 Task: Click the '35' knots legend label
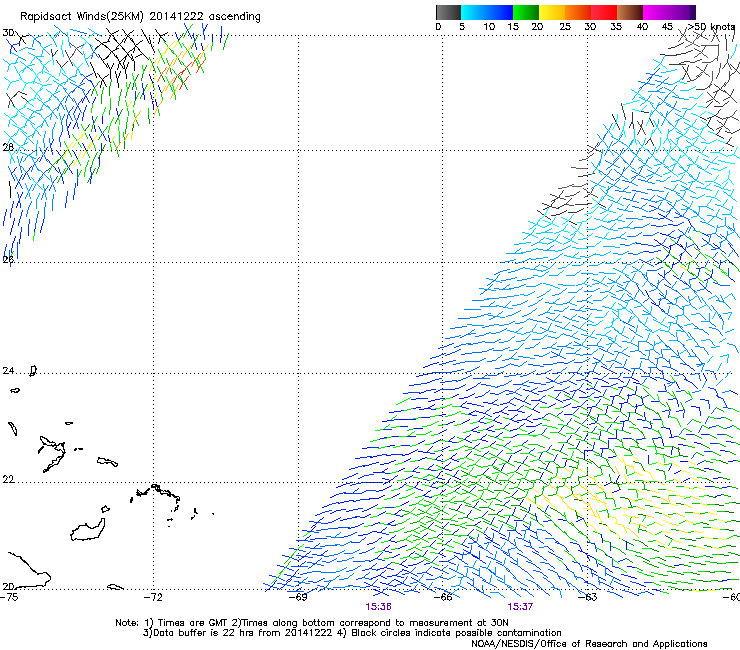[616, 27]
